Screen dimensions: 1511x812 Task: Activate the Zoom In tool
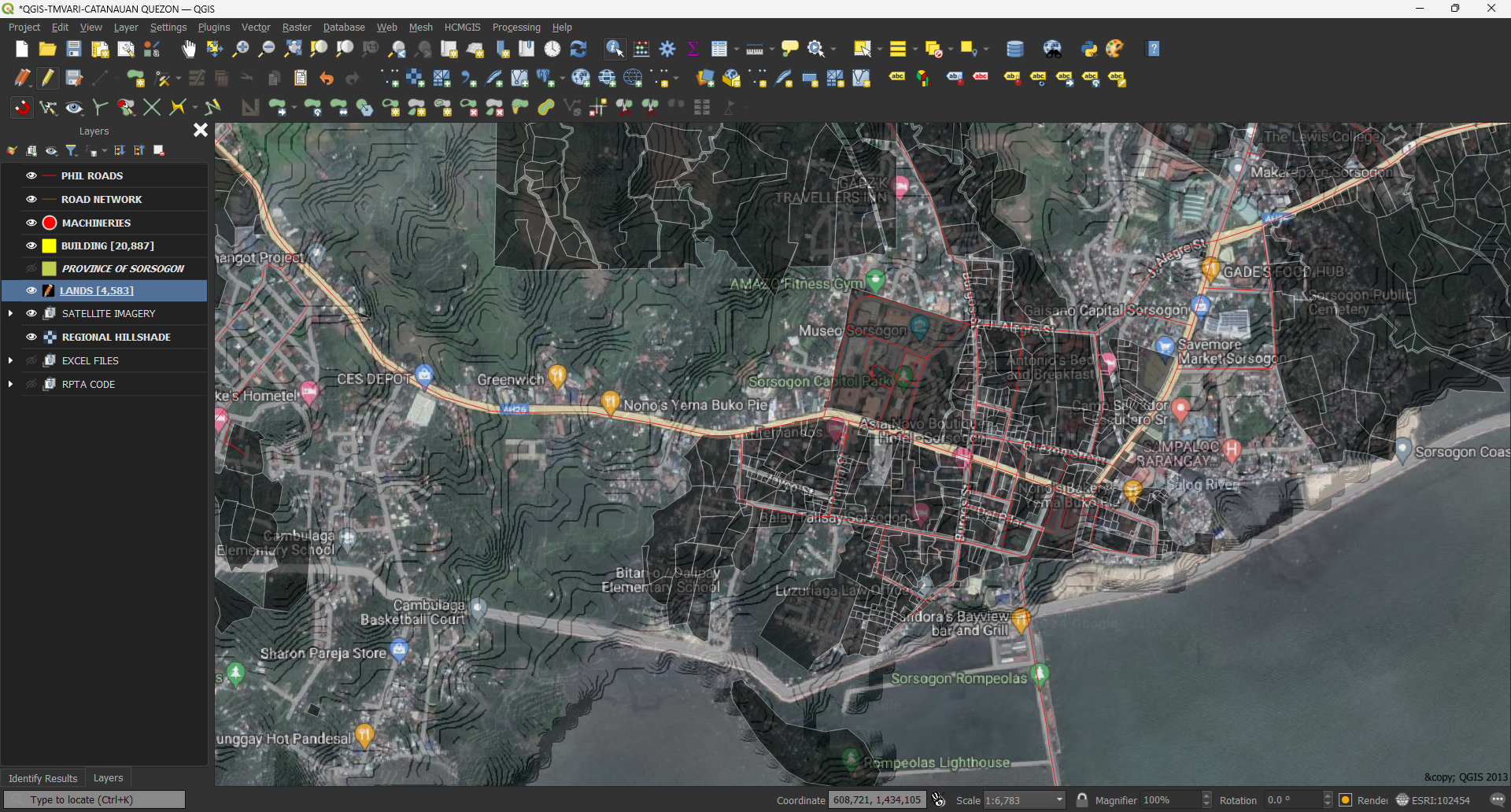[x=240, y=49]
